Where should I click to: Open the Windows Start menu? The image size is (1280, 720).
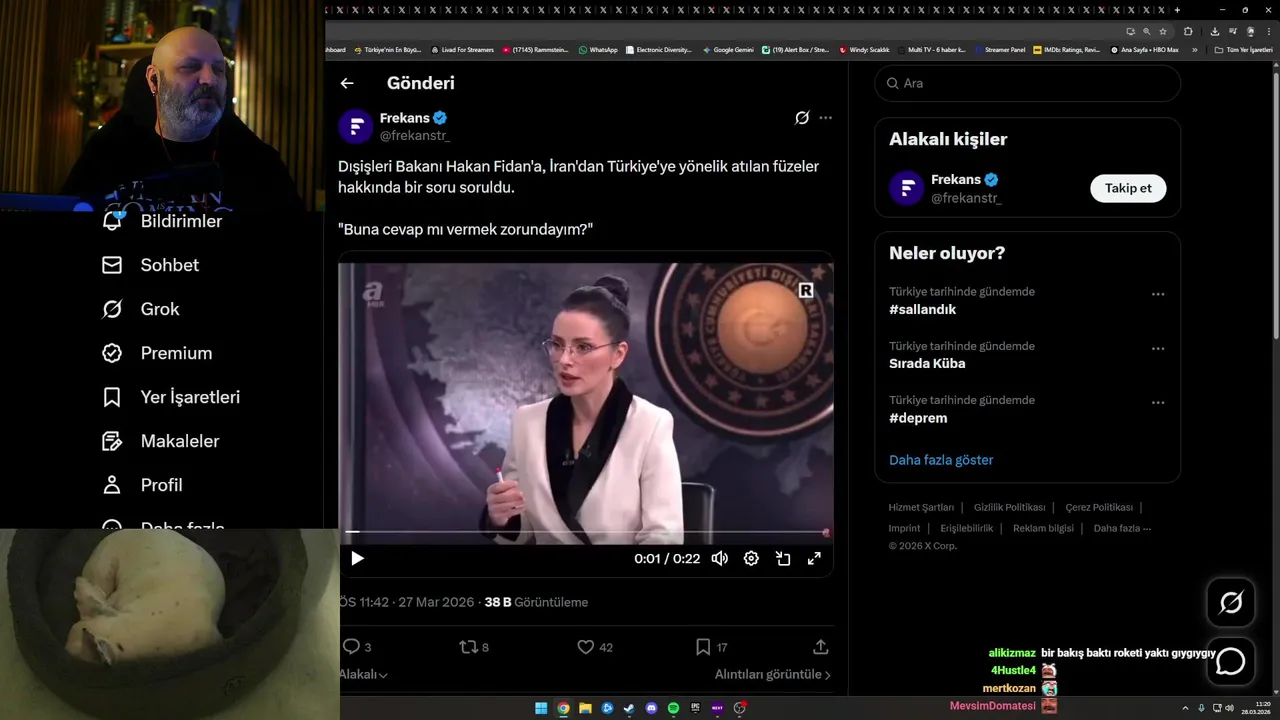tap(541, 708)
